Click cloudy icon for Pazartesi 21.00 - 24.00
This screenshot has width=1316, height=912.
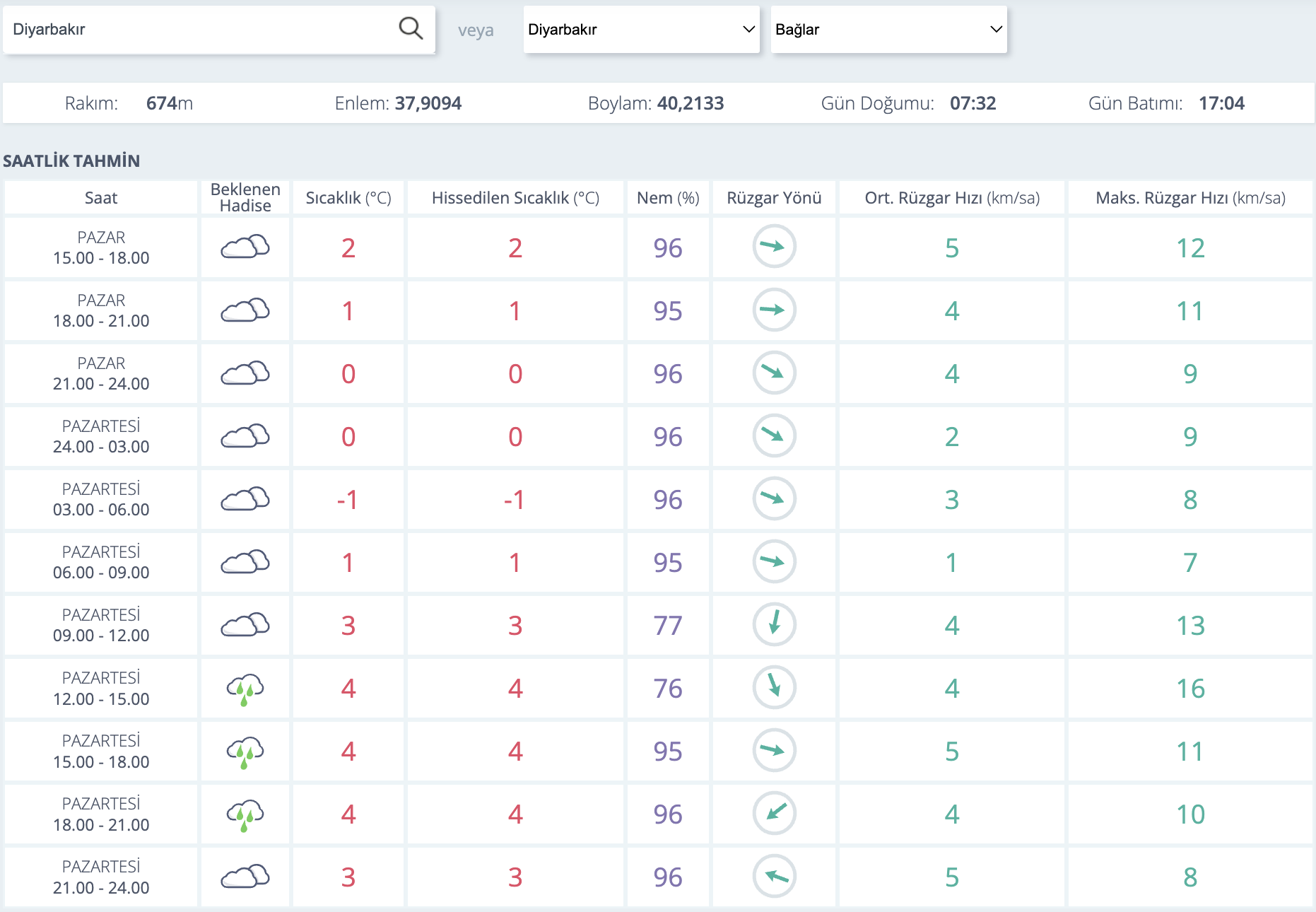point(245,876)
